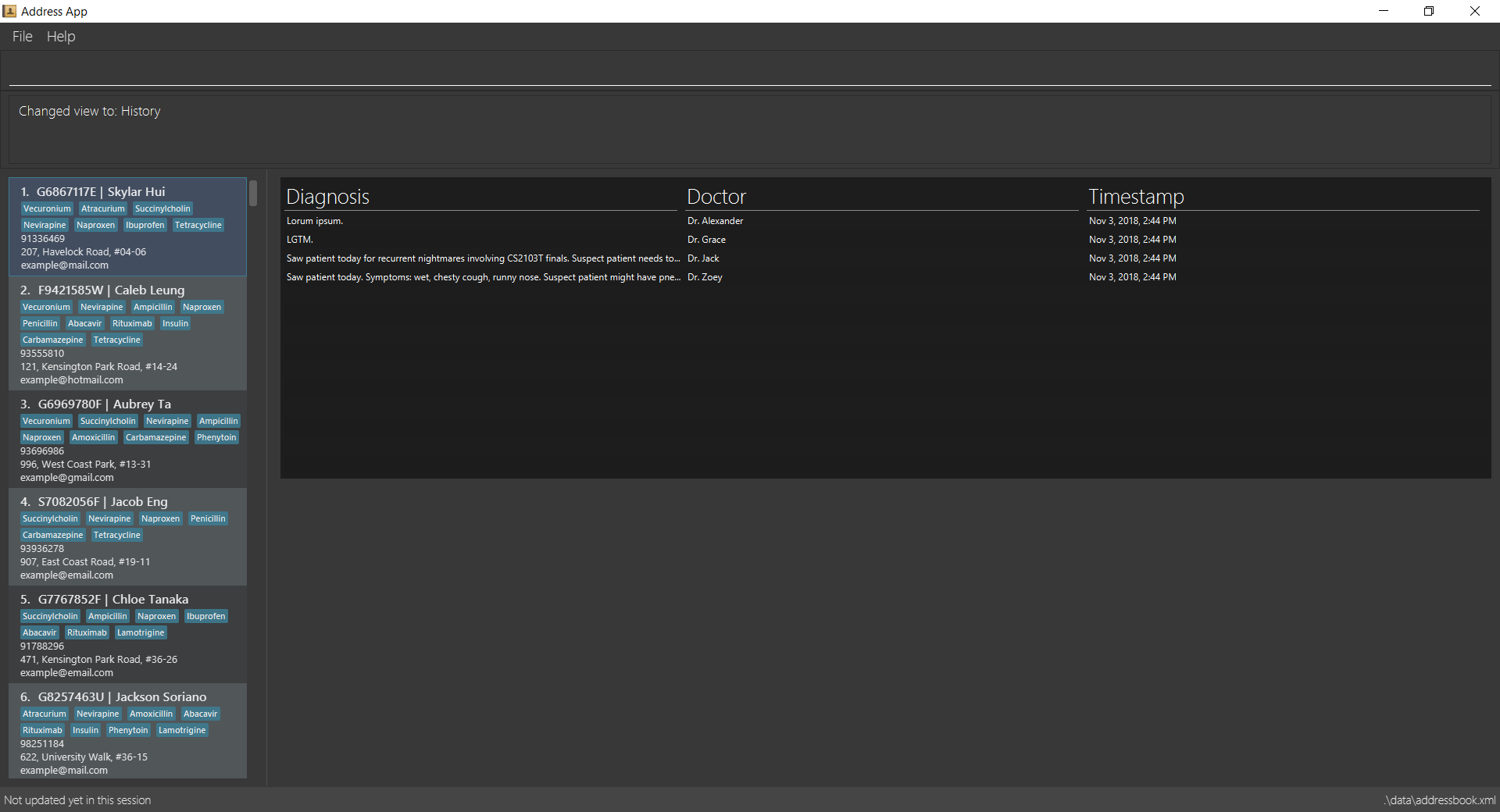
Task: Click address 996, West Coast Park
Action: (86, 465)
